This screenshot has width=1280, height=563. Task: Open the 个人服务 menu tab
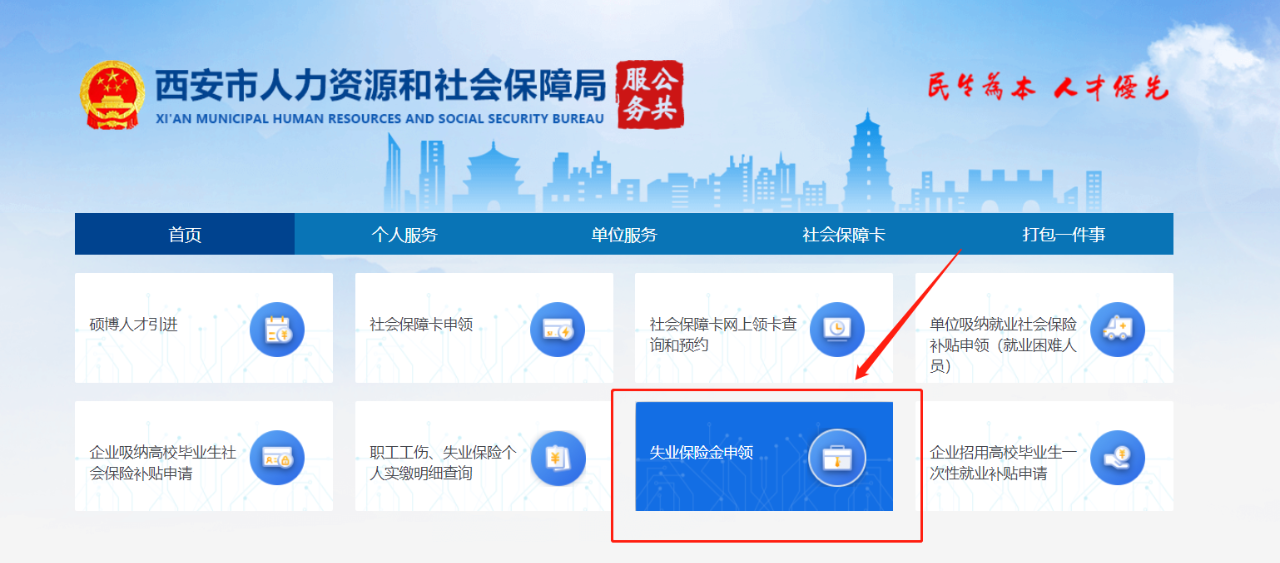pyautogui.click(x=405, y=235)
